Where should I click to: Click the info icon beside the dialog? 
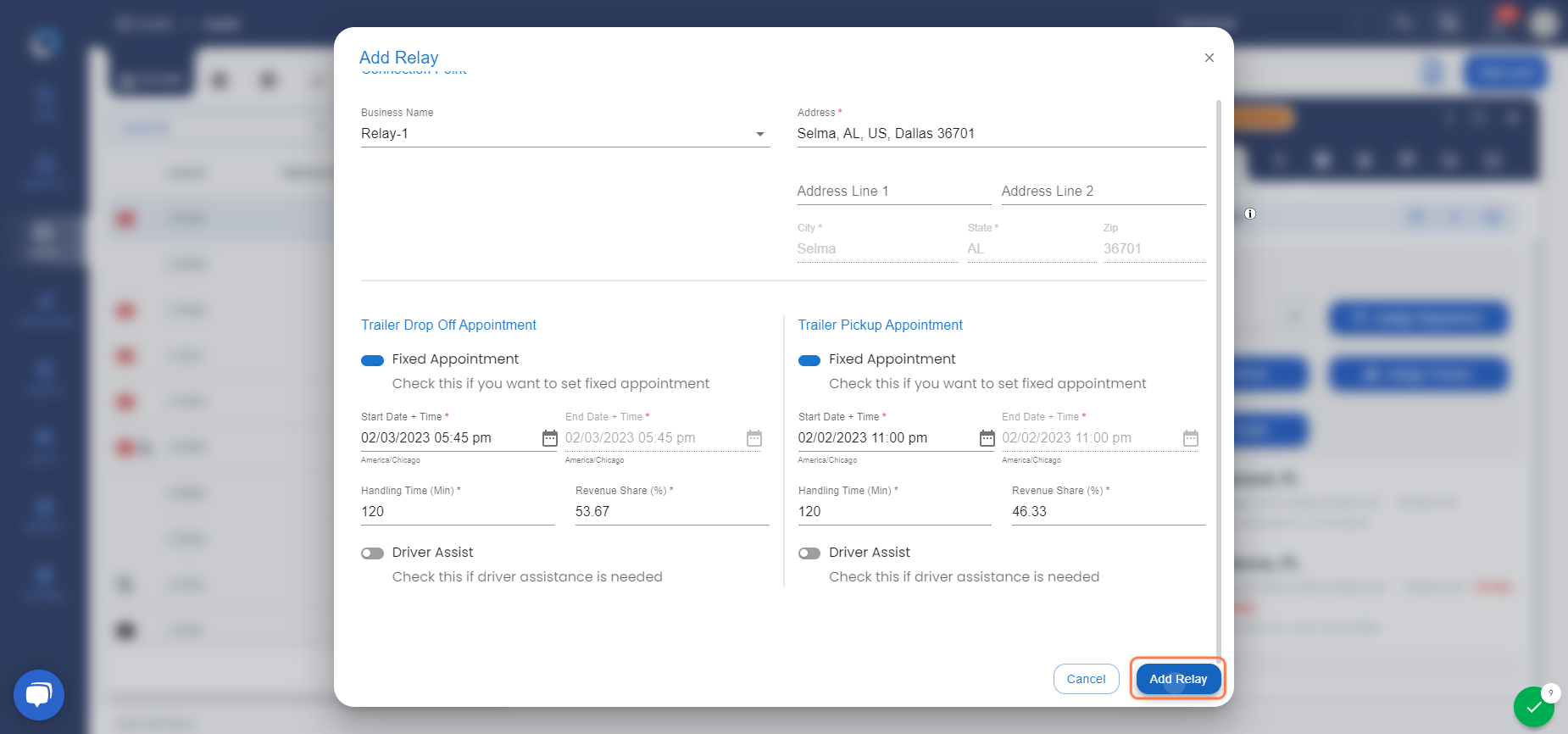[x=1250, y=214]
